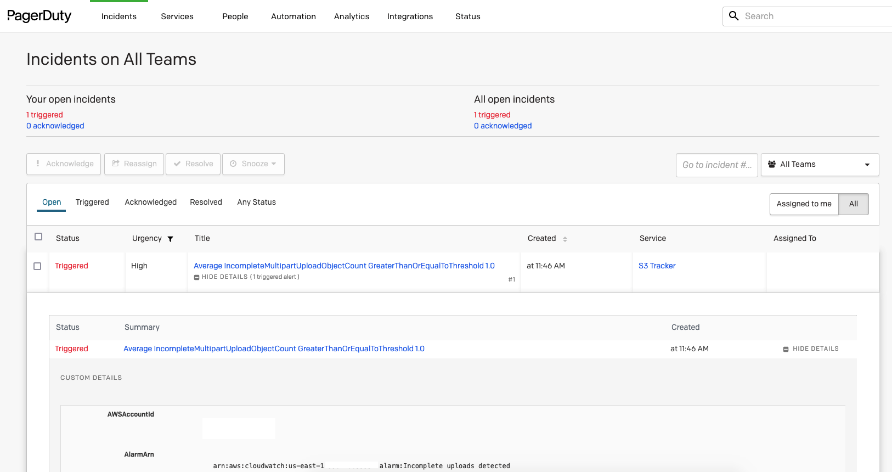892x472 pixels.
Task: Click the Resolve button
Action: tap(193, 164)
